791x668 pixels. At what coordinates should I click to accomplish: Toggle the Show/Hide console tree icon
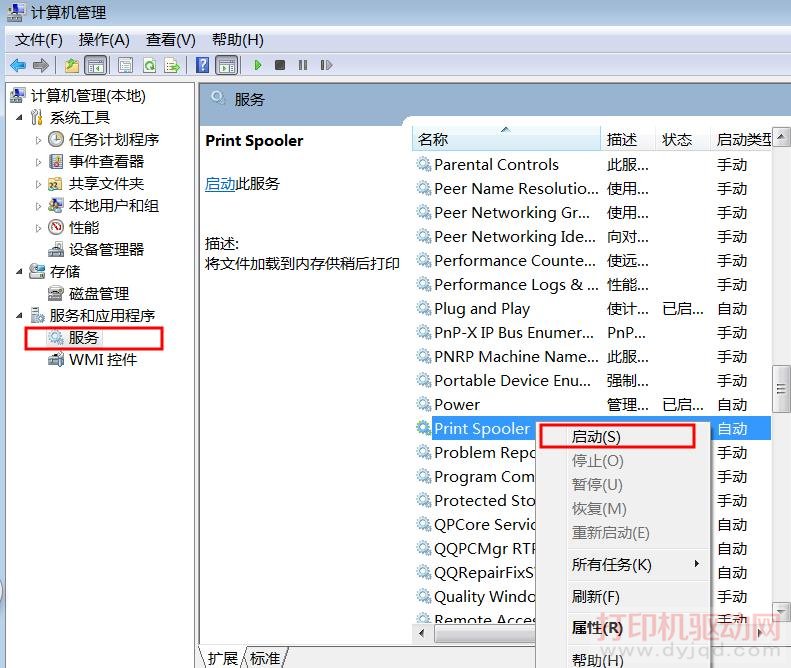[x=96, y=65]
